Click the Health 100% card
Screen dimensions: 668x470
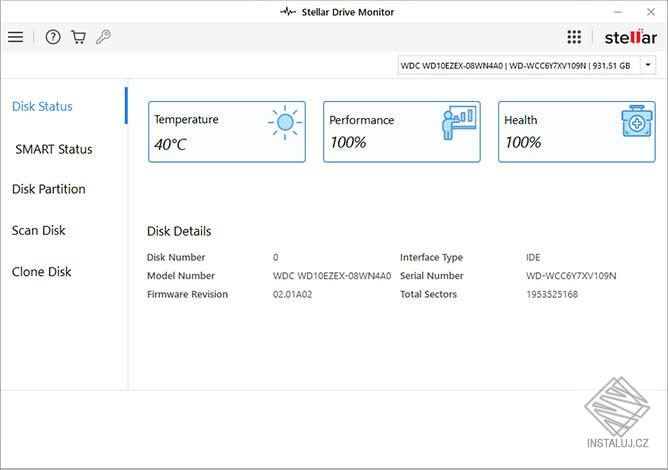click(577, 132)
